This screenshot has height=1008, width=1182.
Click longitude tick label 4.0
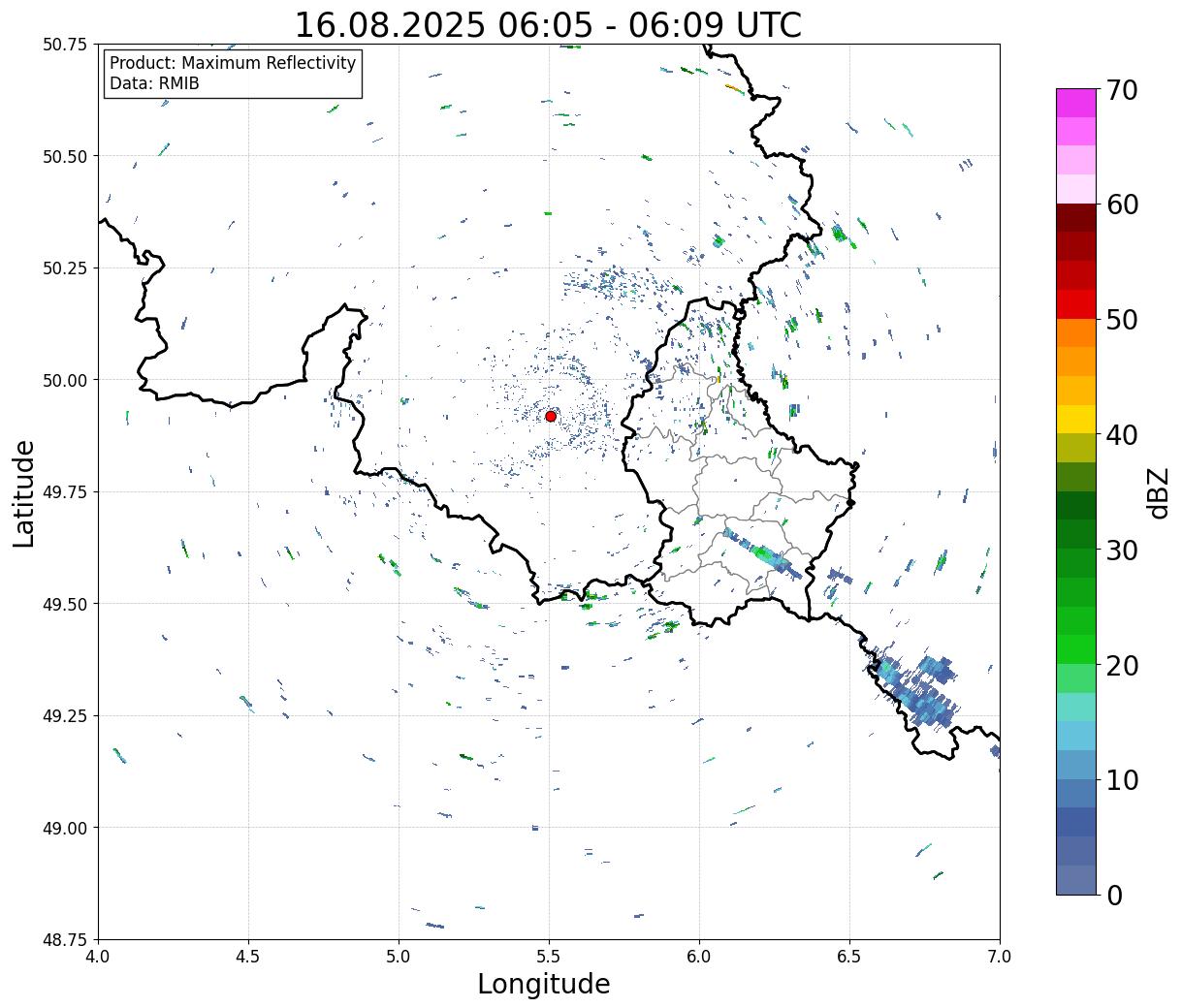[98, 957]
